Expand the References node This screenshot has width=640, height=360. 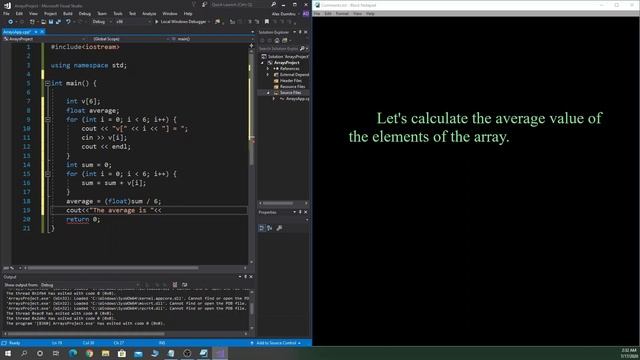coord(268,69)
